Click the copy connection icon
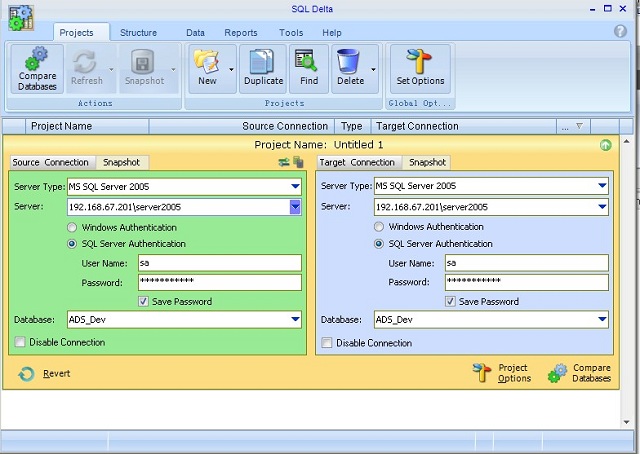 tap(298, 162)
